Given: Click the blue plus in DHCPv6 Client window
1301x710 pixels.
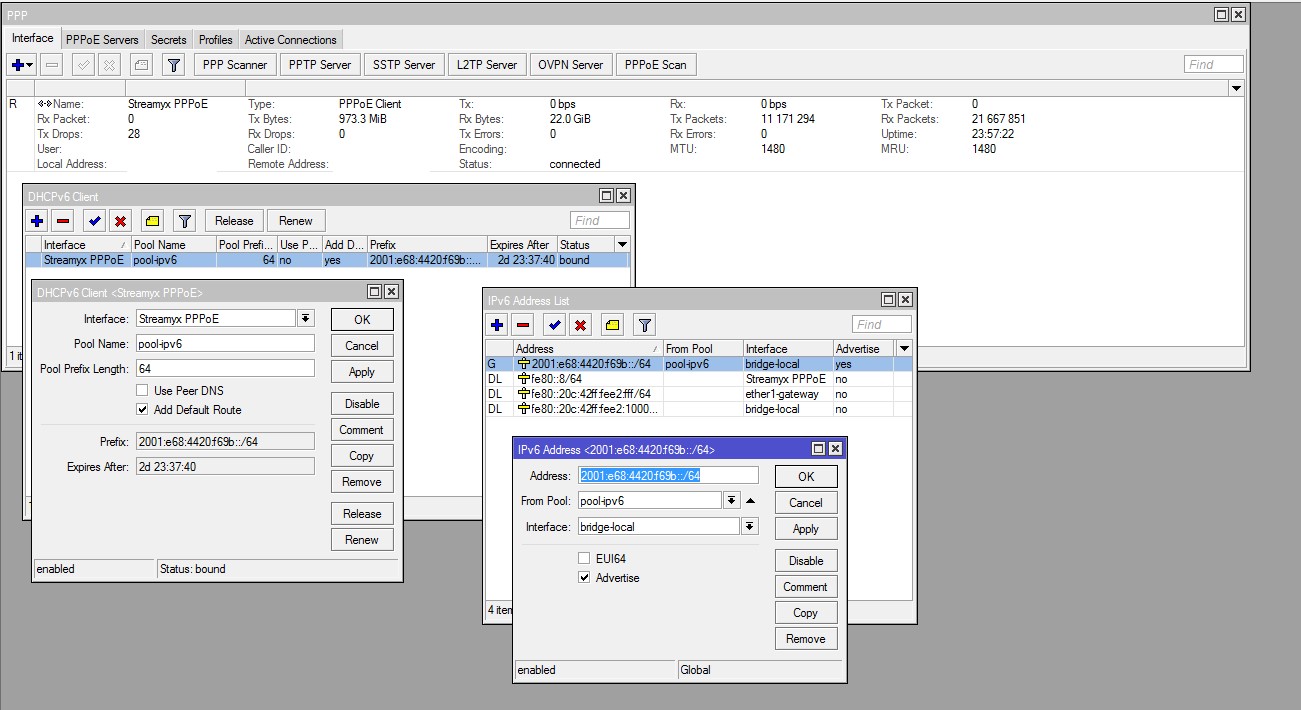Looking at the screenshot, I should (x=37, y=221).
